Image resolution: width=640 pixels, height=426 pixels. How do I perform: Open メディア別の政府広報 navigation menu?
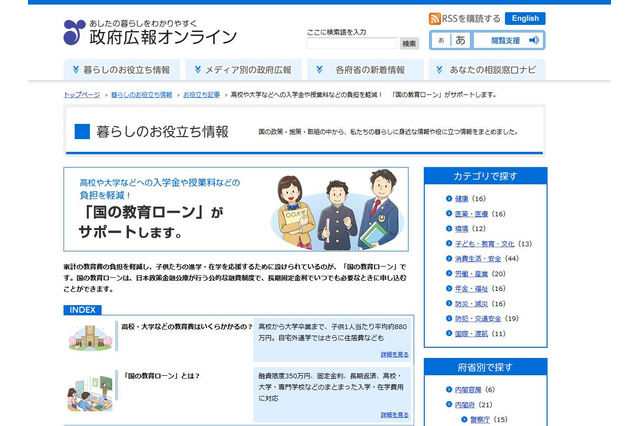tap(244, 70)
